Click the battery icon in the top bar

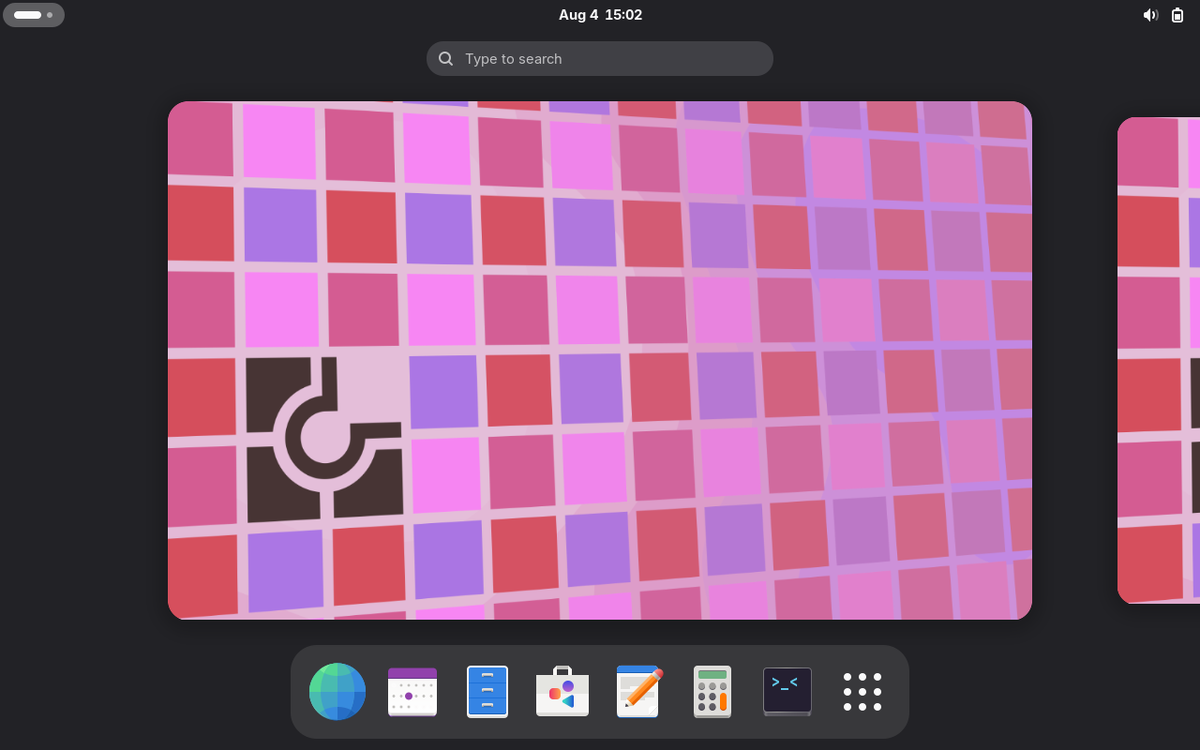coord(1177,15)
